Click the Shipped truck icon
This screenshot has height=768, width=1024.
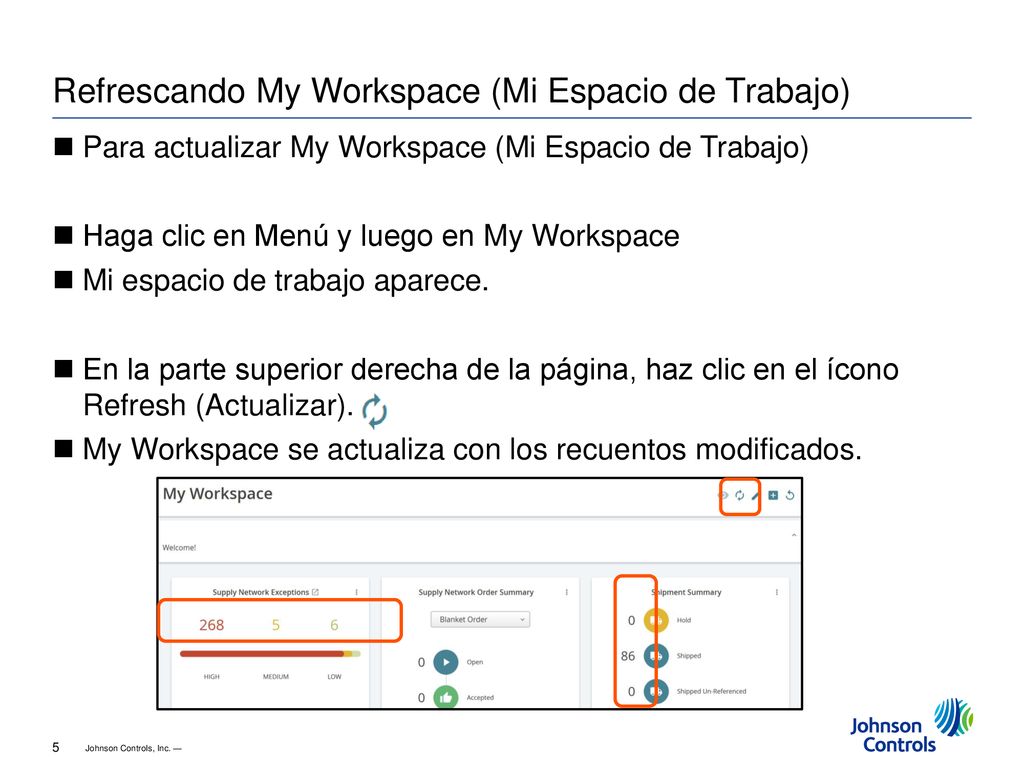(656, 656)
